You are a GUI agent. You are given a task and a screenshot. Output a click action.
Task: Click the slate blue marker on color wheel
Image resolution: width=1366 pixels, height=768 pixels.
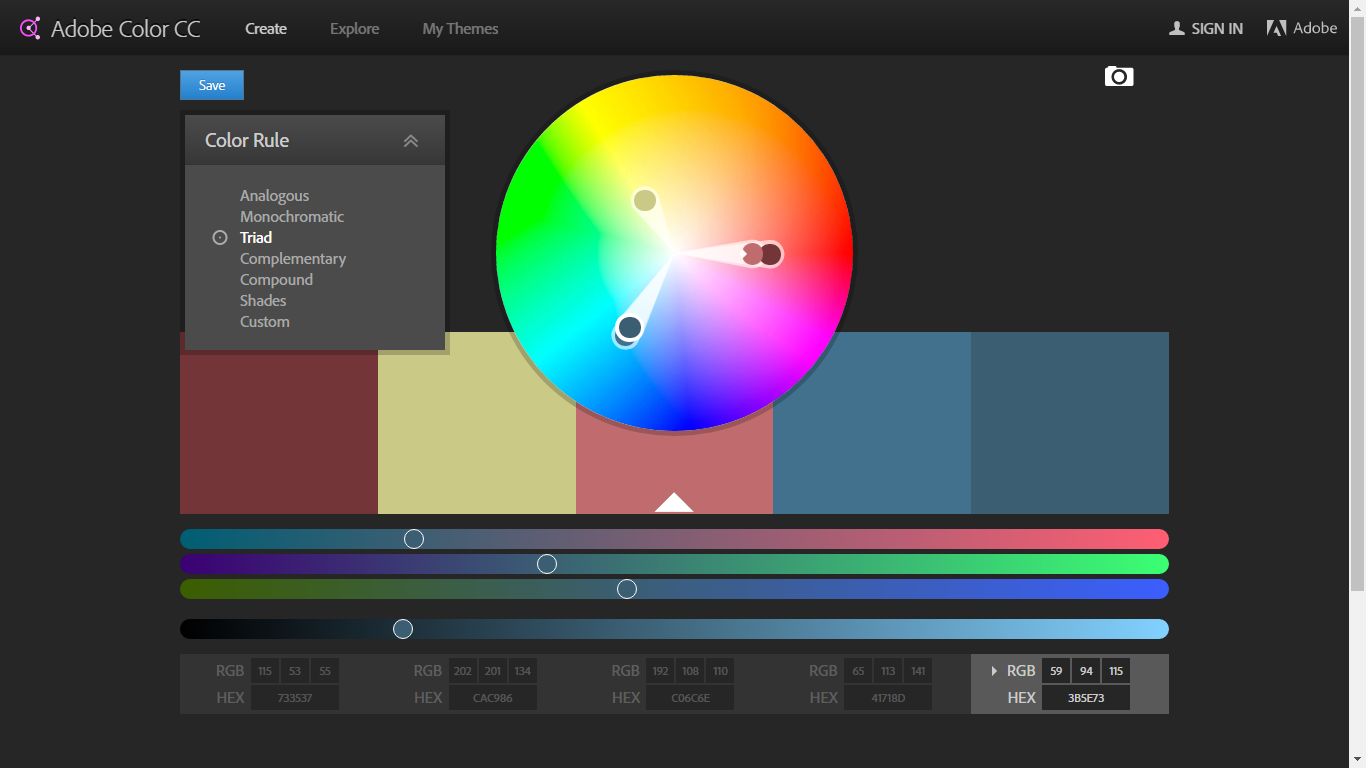tap(629, 327)
